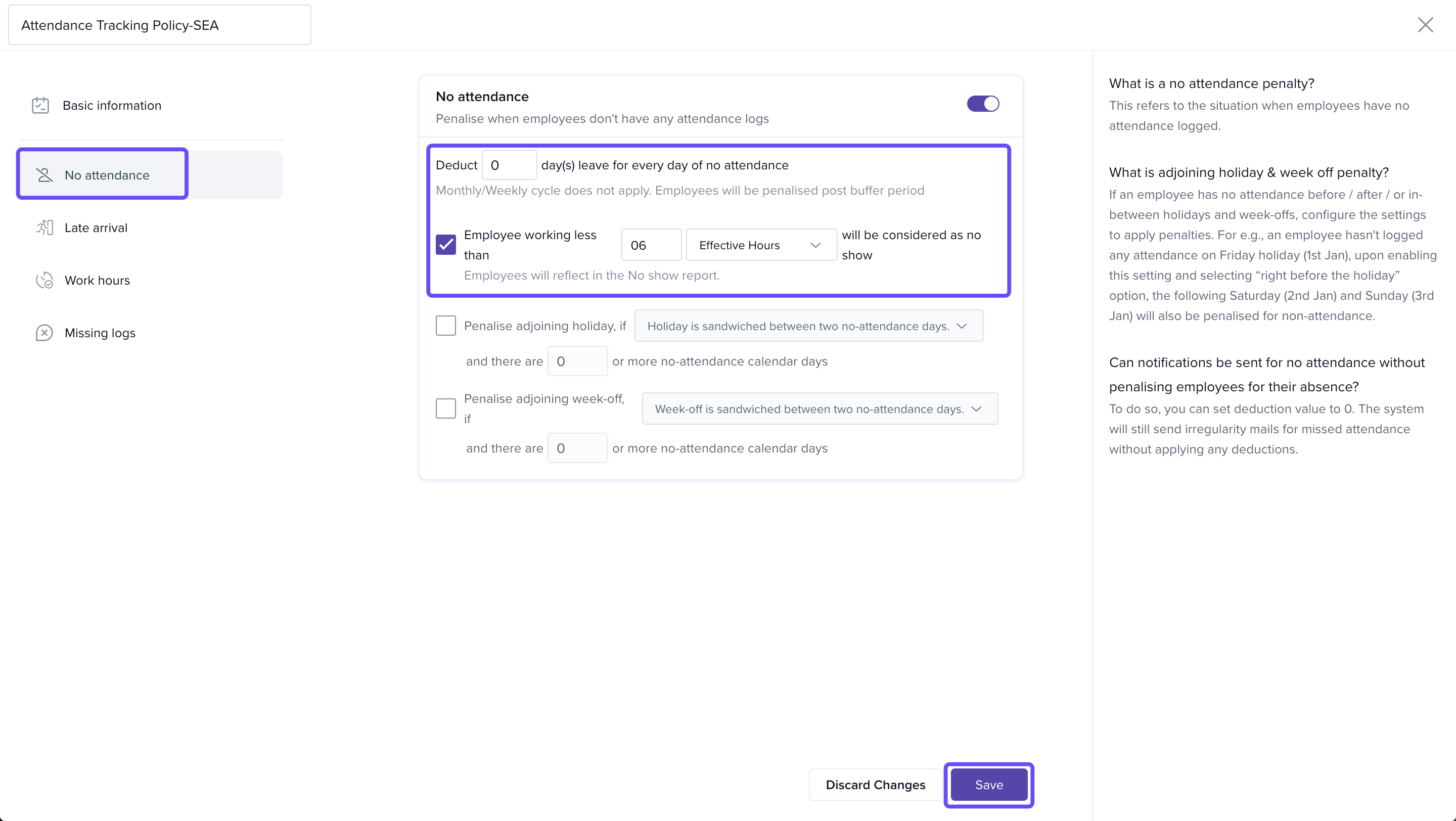This screenshot has width=1456, height=821.
Task: Uncheck Employee working less than checkbox
Action: coord(445,245)
